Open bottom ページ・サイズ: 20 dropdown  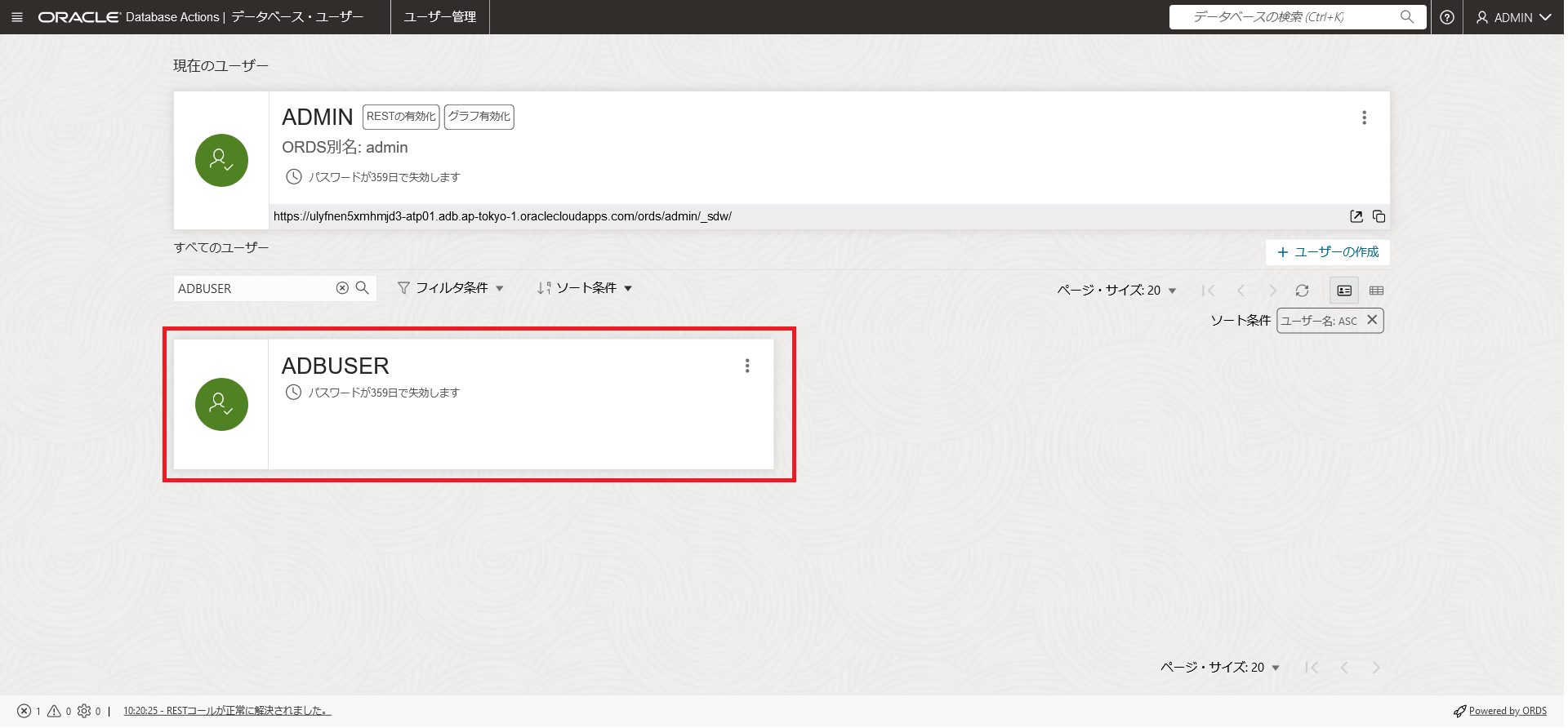point(1220,668)
